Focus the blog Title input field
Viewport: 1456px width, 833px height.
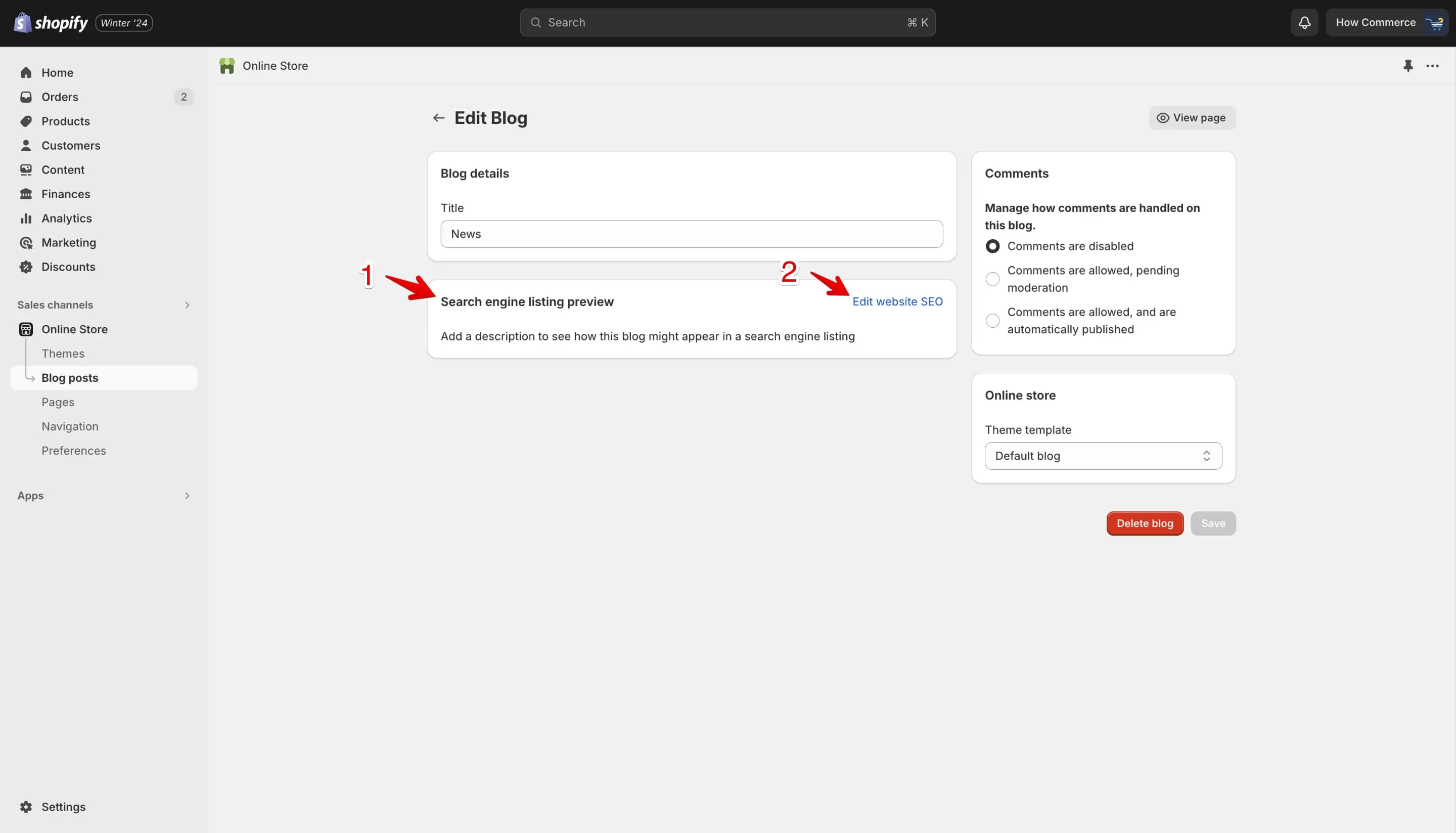(692, 234)
